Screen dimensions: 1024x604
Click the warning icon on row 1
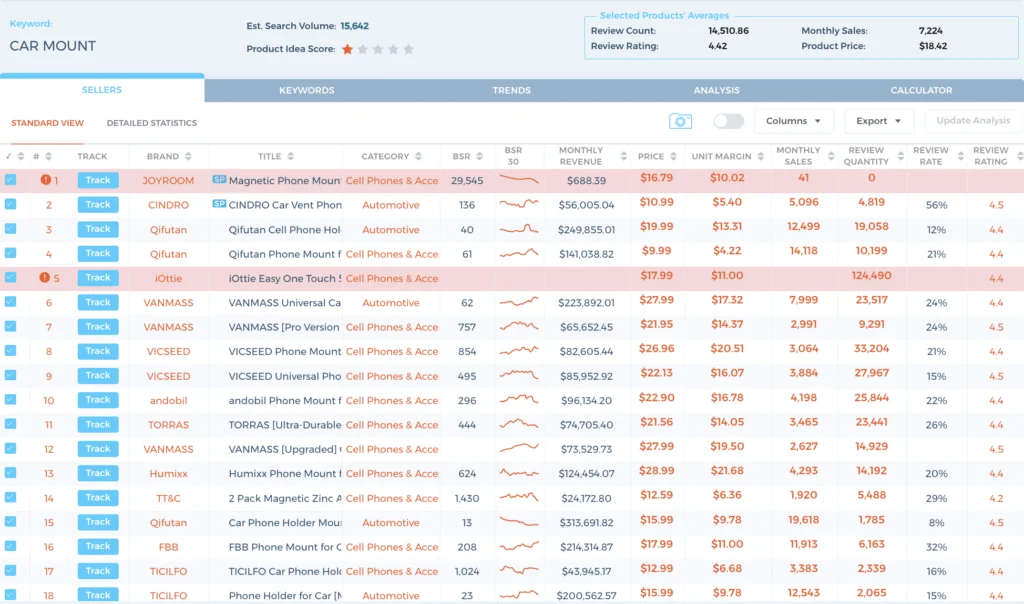click(45, 181)
